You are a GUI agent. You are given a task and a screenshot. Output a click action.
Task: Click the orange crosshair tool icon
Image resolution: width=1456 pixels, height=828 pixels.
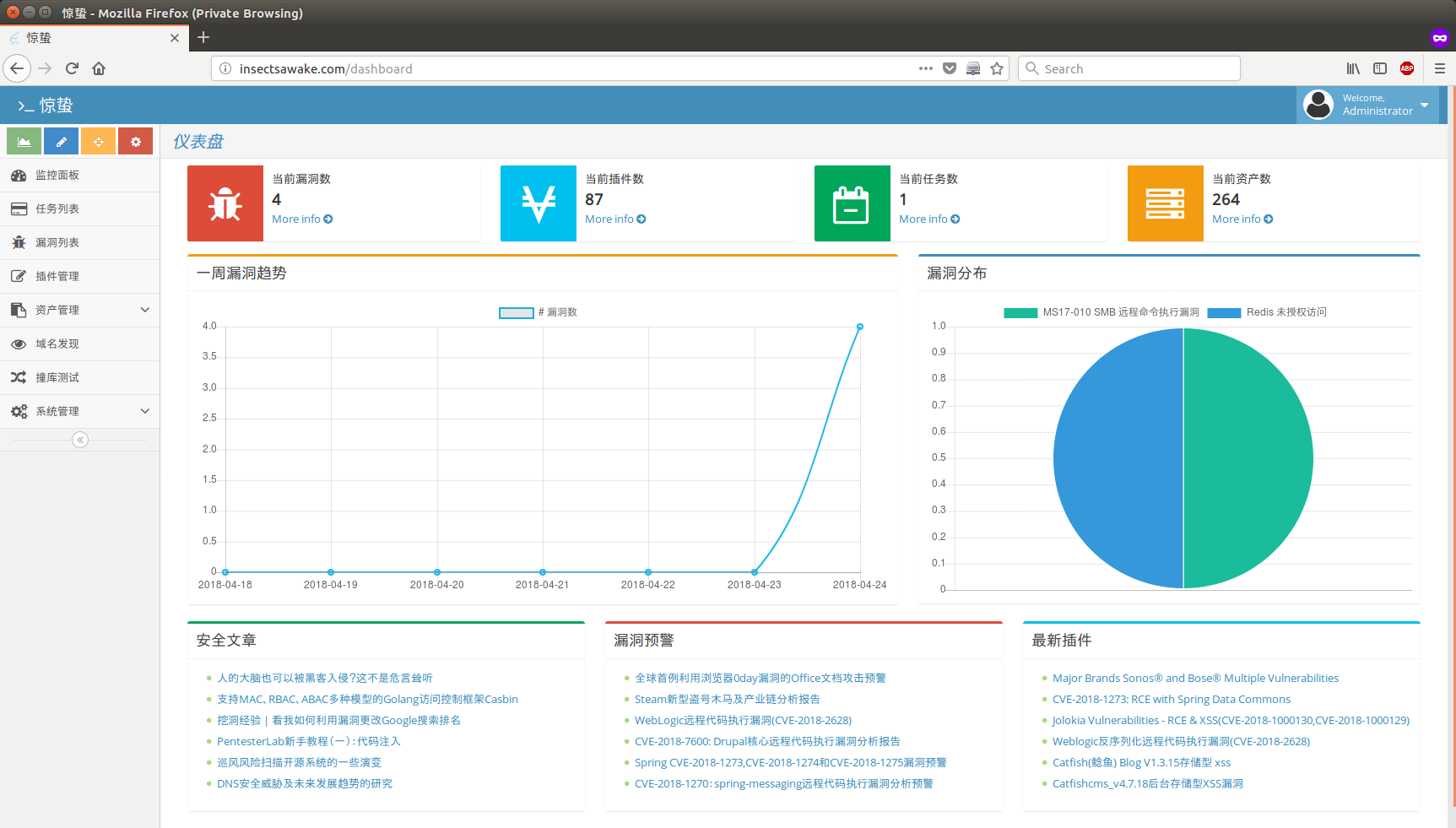(x=98, y=140)
